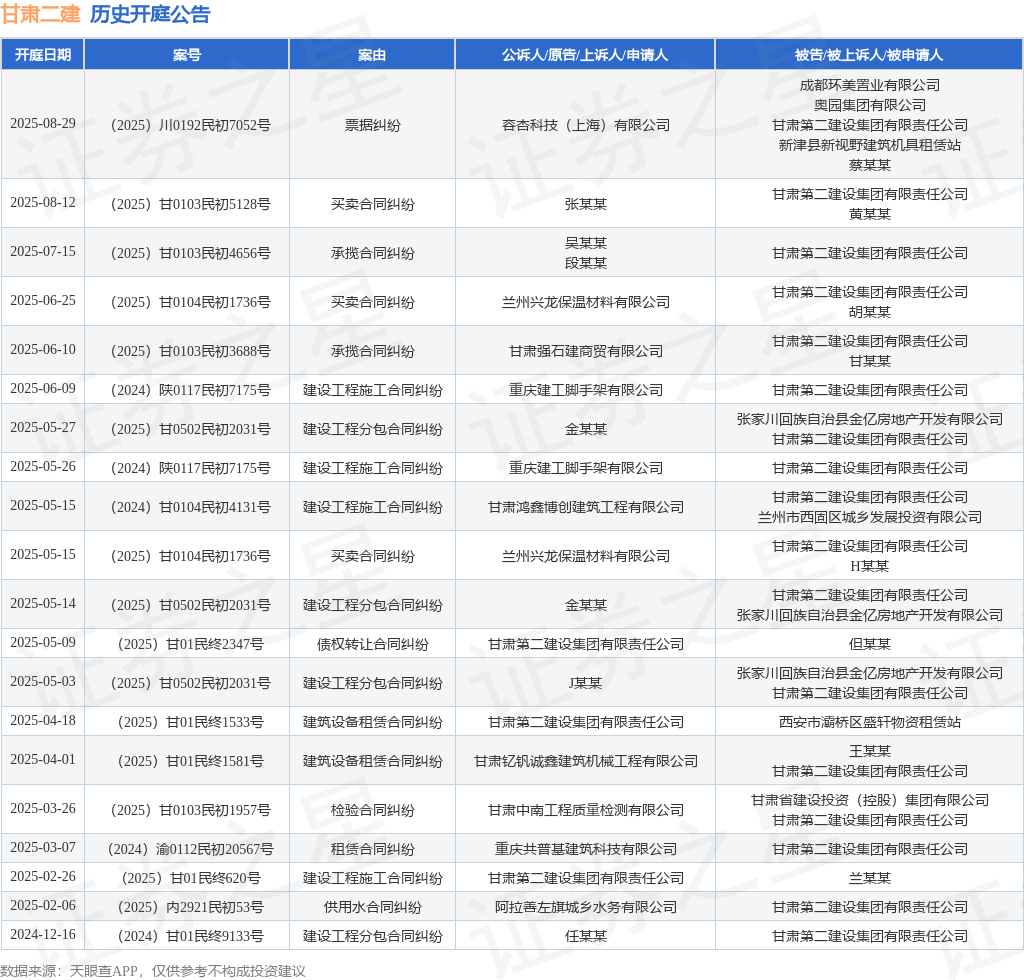This screenshot has height=980, width=1024.
Task: Click the date 2025-06-25
Action: click(x=43, y=300)
